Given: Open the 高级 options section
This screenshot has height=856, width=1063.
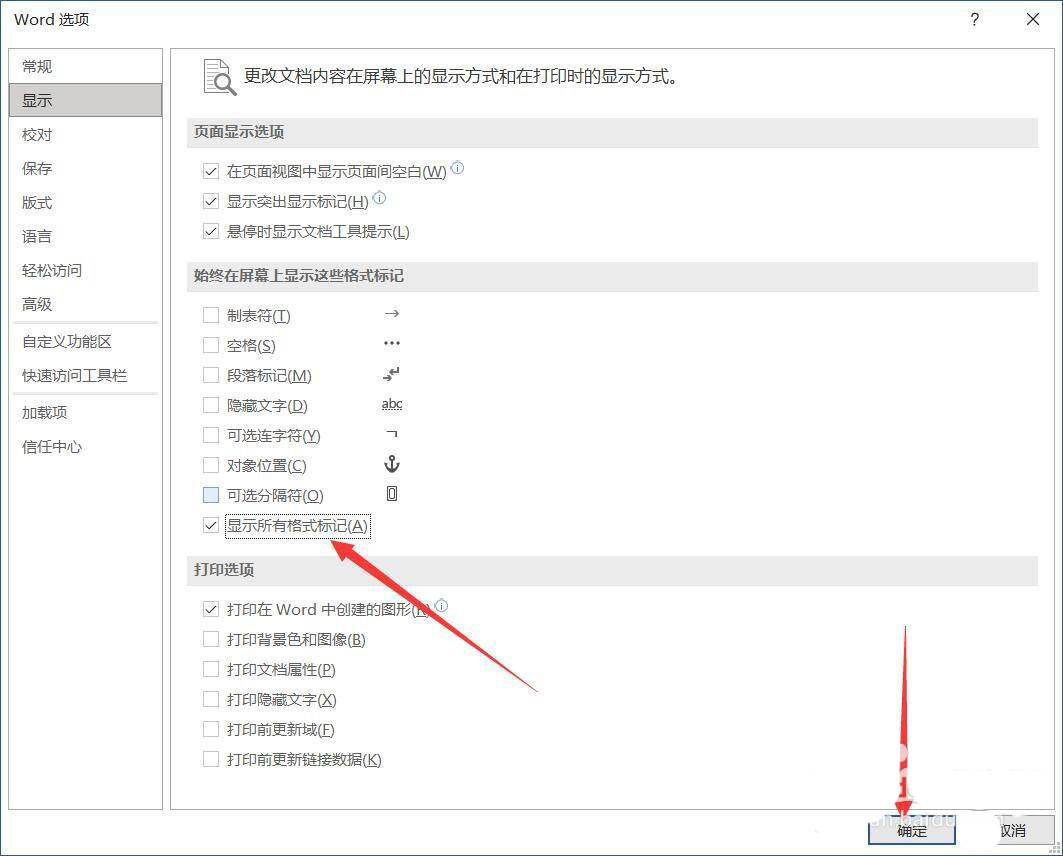Looking at the screenshot, I should tap(36, 304).
